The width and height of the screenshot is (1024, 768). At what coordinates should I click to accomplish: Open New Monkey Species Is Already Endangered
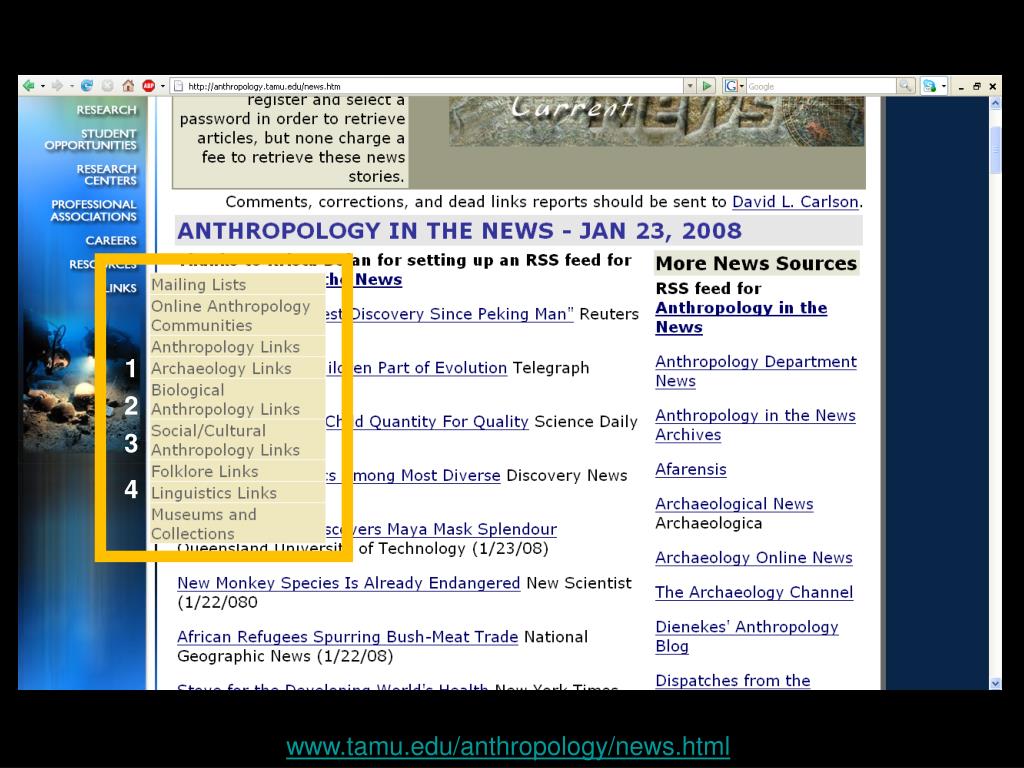(348, 583)
